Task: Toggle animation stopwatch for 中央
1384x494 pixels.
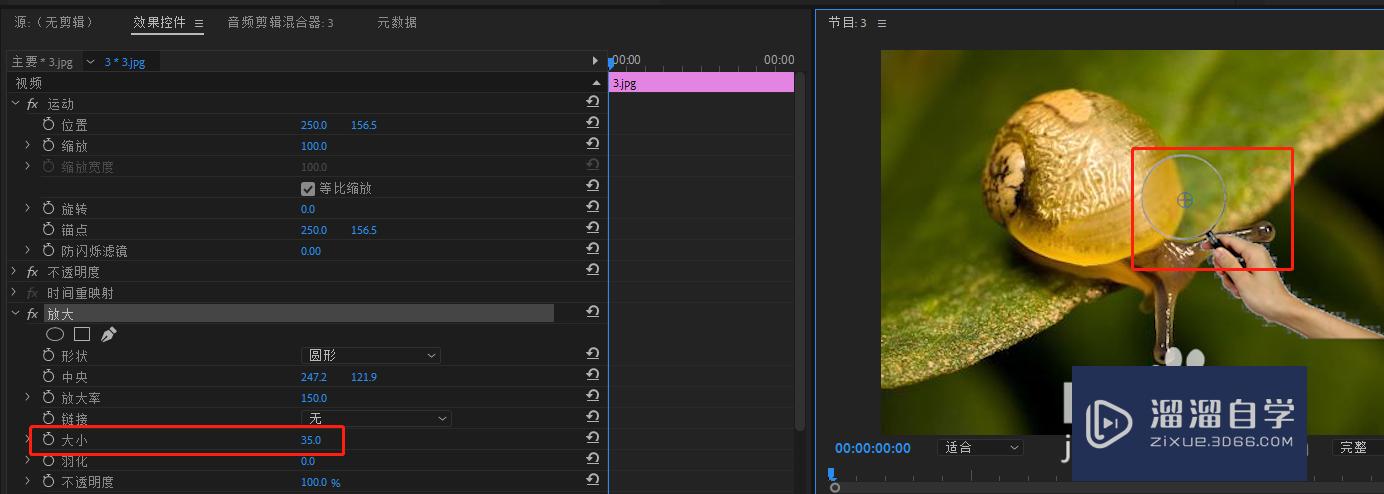Action: (x=49, y=377)
